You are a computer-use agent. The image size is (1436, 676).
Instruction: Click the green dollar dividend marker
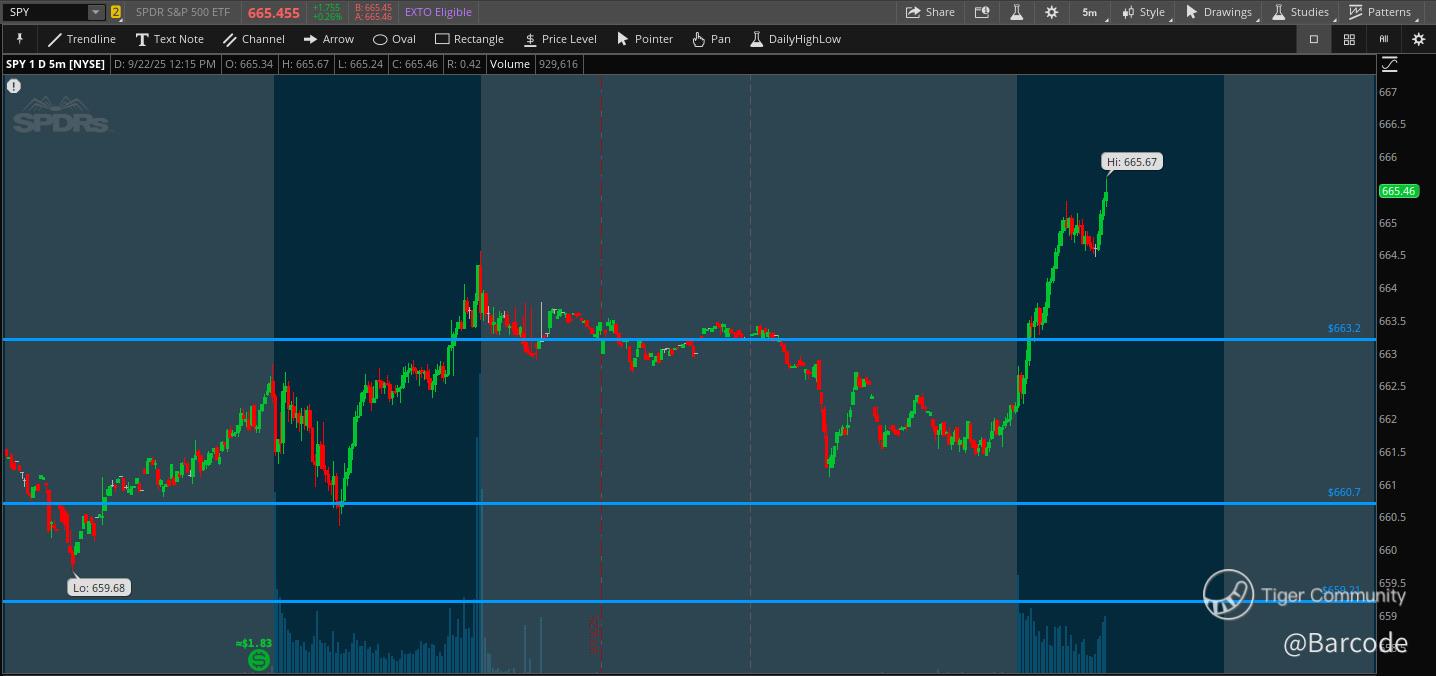259,660
